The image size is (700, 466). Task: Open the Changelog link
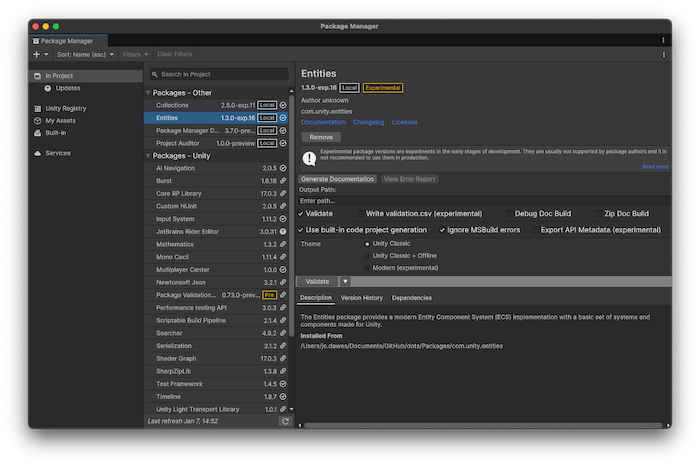[368, 122]
